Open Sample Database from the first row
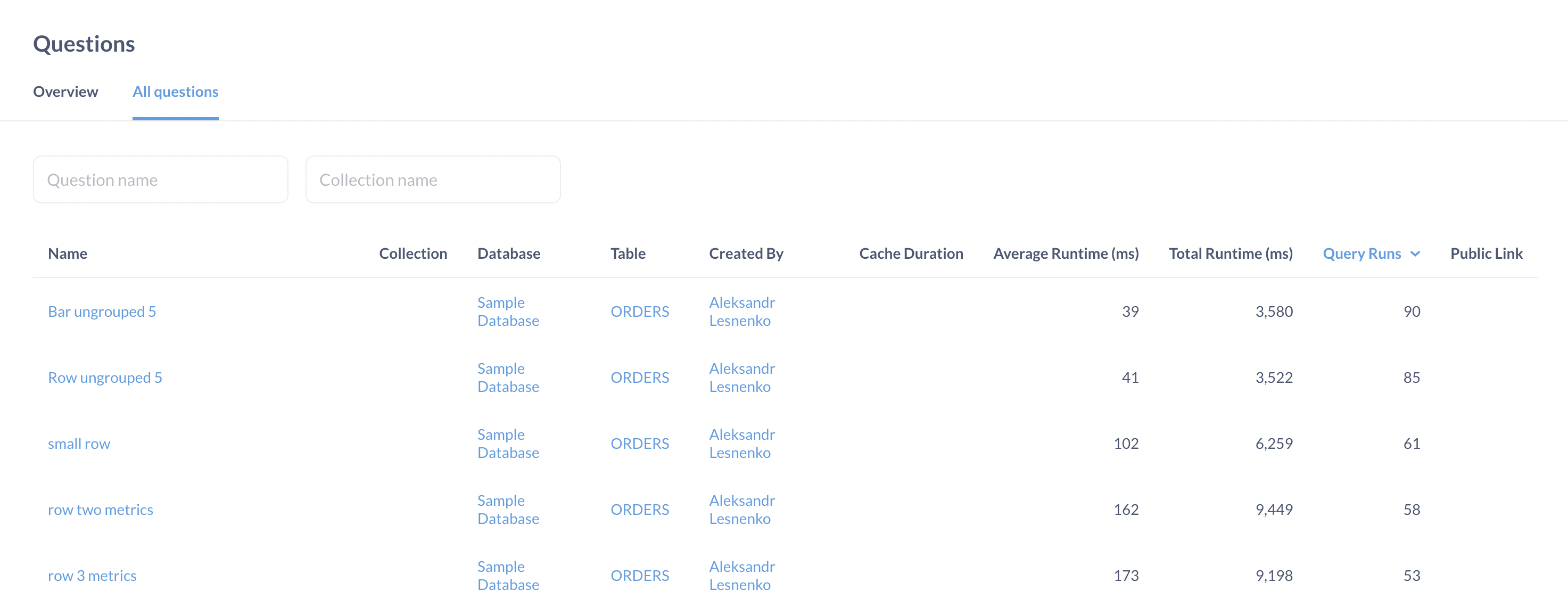Image resolution: width=1568 pixels, height=607 pixels. click(508, 311)
